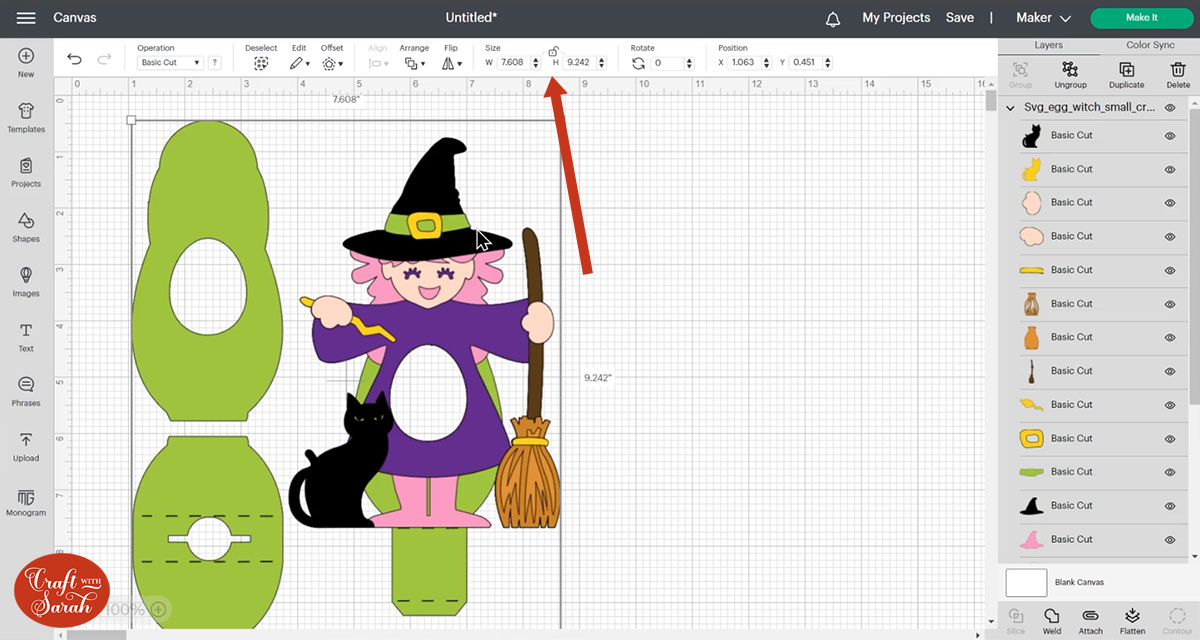This screenshot has height=640, width=1200.
Task: Hide the Svg_egg_witch group layer
Action: click(x=1169, y=107)
